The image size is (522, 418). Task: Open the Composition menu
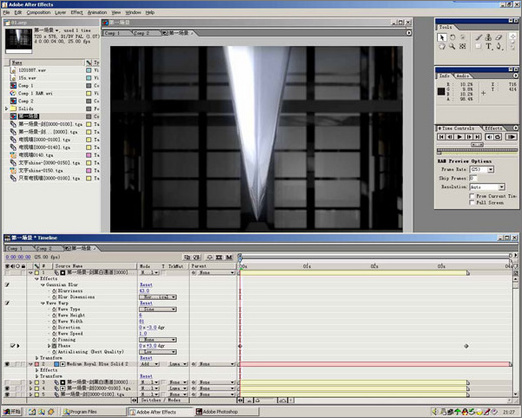(x=38, y=12)
